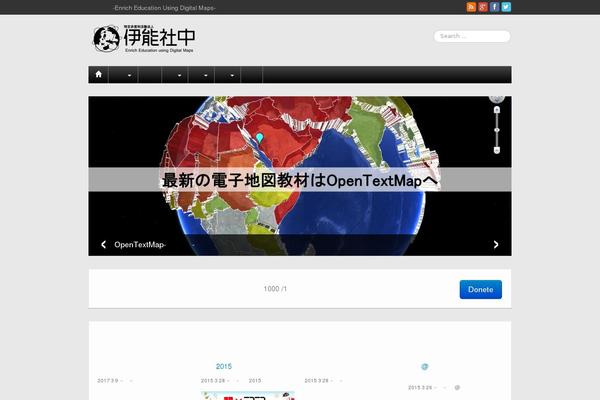
Task: Open the colorful post thumbnail at bottom
Action: coord(248,396)
